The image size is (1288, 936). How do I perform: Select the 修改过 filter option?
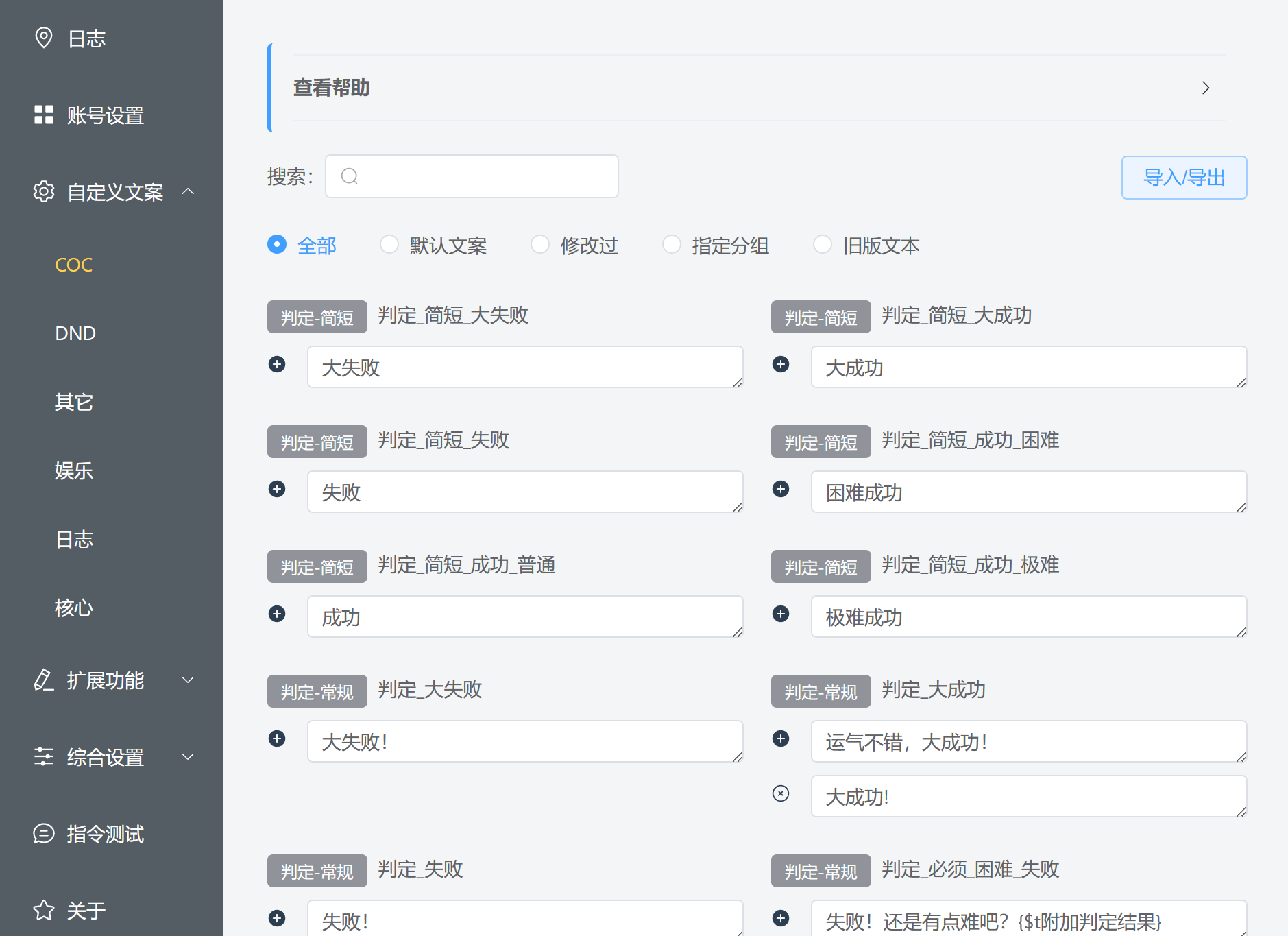[x=541, y=244]
